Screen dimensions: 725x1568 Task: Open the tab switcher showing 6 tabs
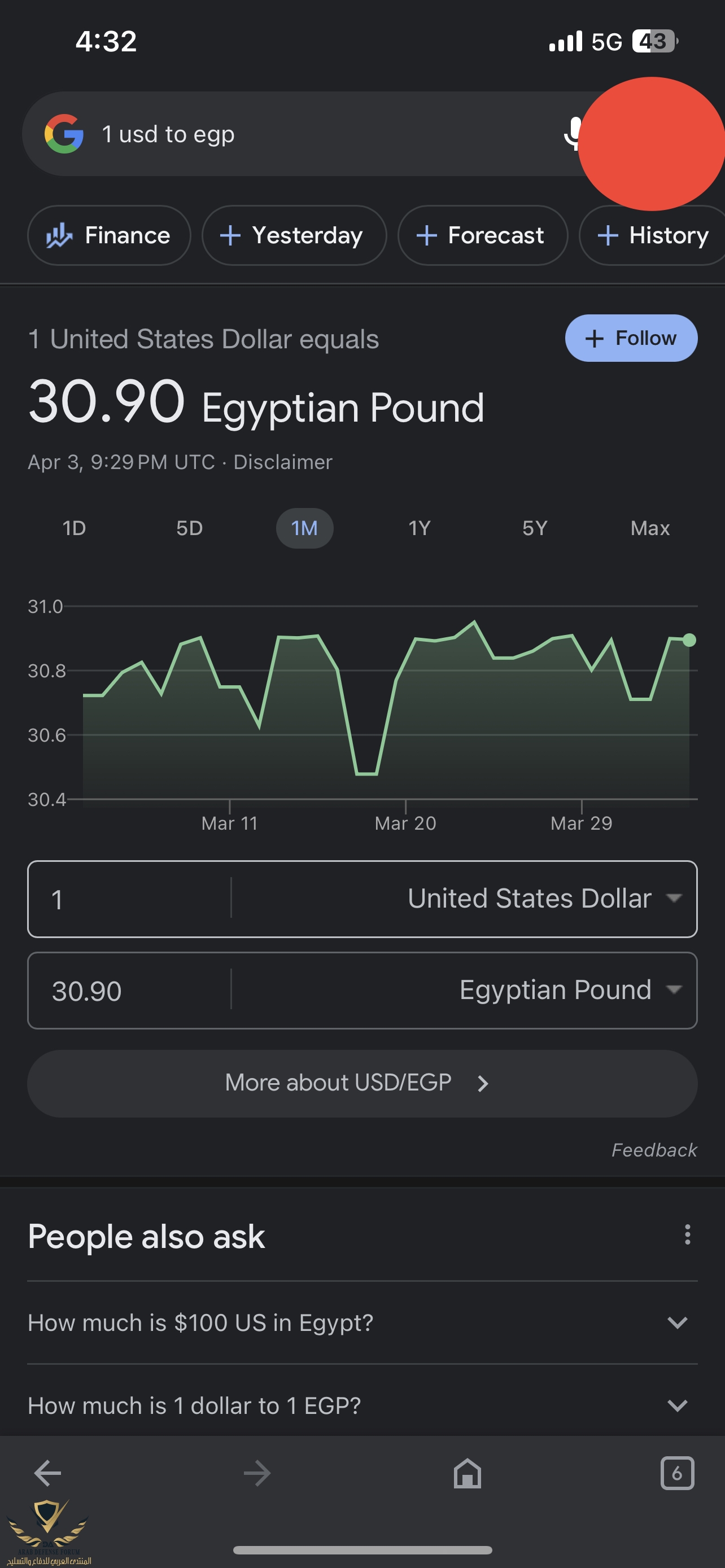[677, 1473]
